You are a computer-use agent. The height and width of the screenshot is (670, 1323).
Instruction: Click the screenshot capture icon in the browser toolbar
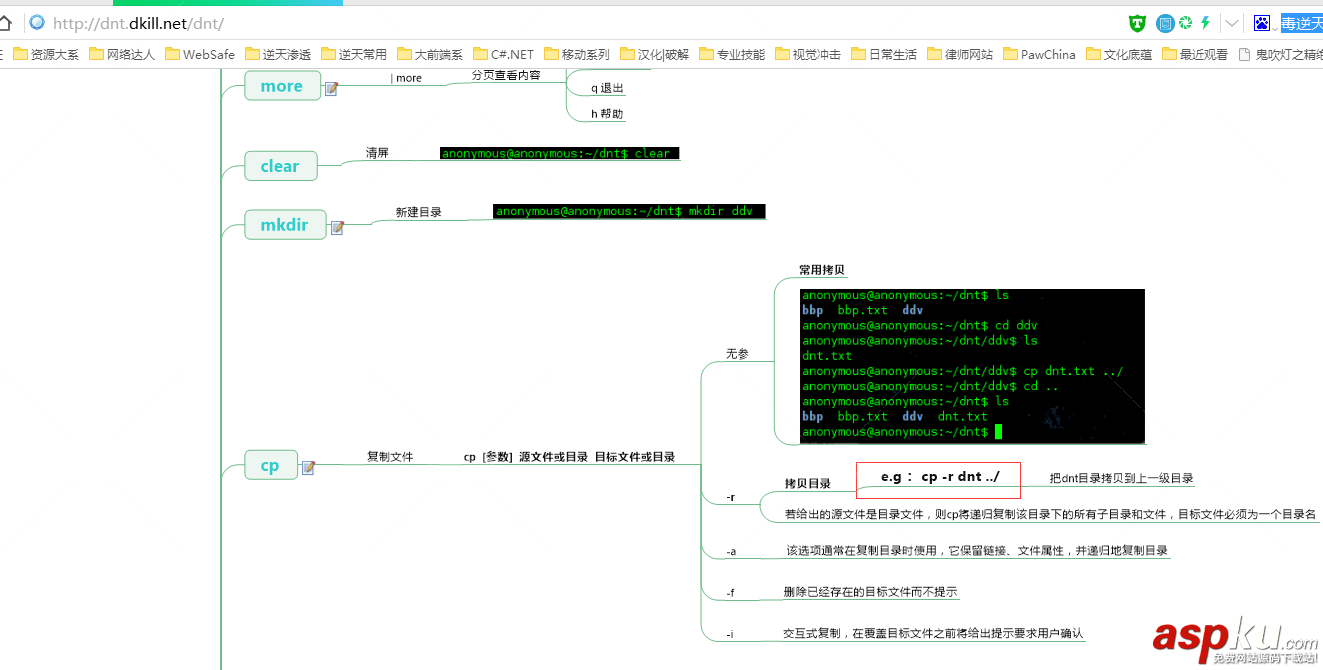(1163, 22)
